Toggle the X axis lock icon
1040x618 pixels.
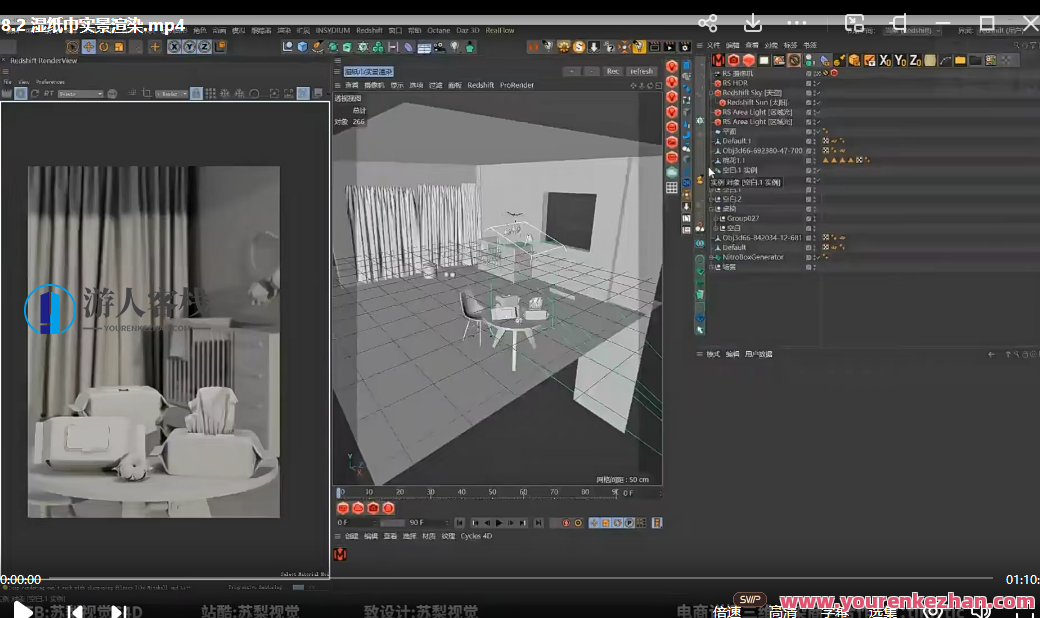coord(174,46)
